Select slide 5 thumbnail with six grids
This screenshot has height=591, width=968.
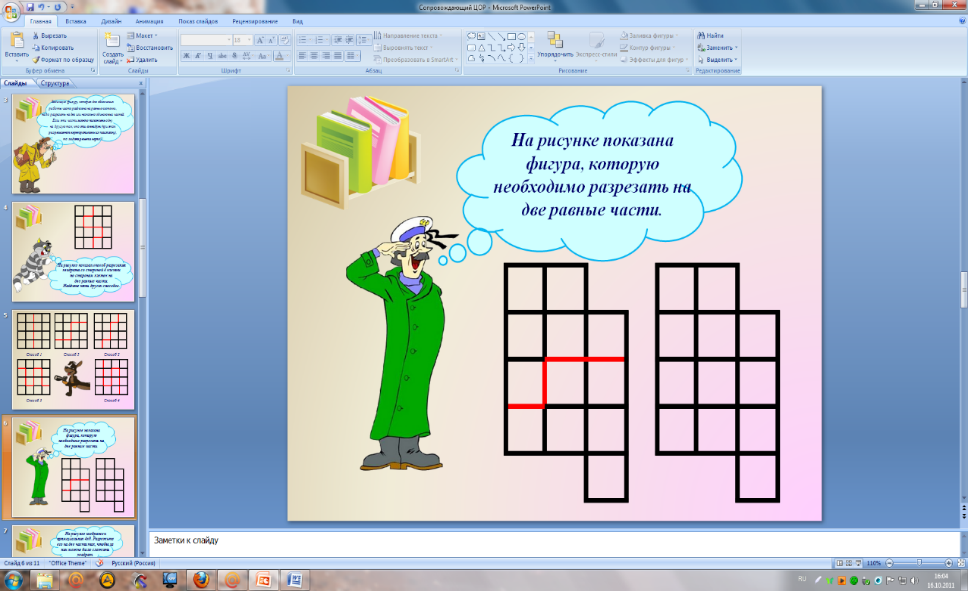[73, 360]
